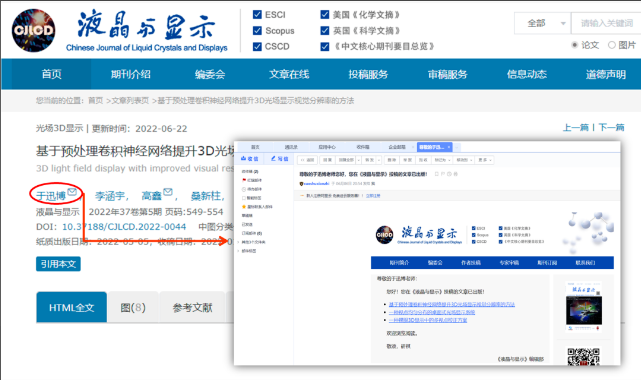Select the 论文 radio button
This screenshot has width=641, height=380.
[575, 45]
